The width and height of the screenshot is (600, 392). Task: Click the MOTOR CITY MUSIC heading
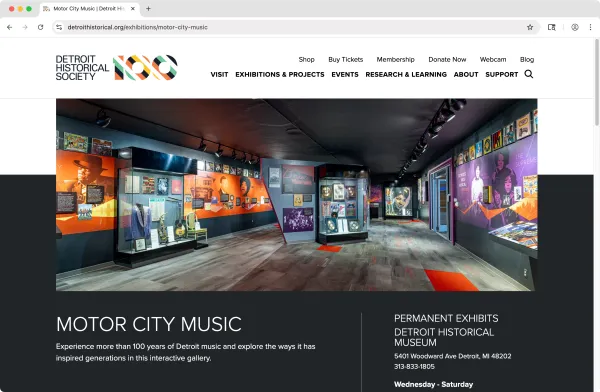(149, 324)
